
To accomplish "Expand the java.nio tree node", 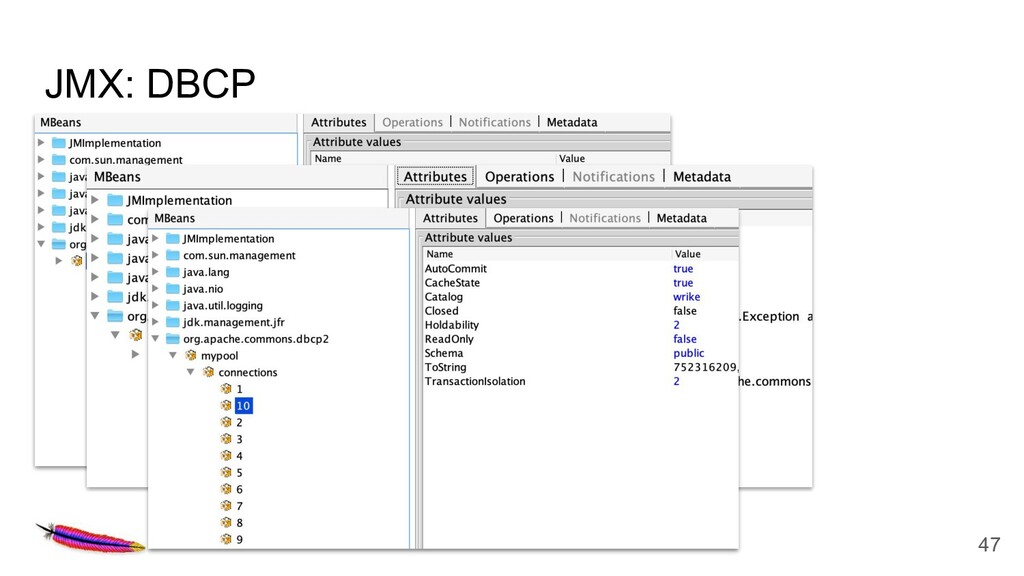I will (155, 289).
